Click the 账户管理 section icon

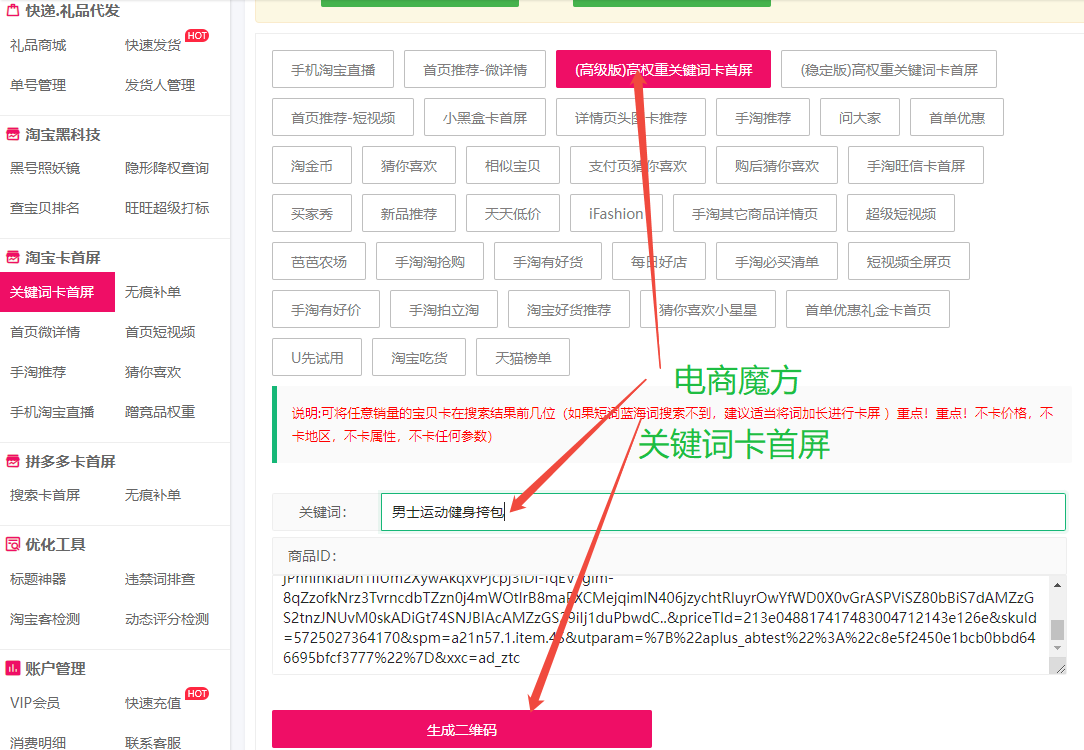12,668
